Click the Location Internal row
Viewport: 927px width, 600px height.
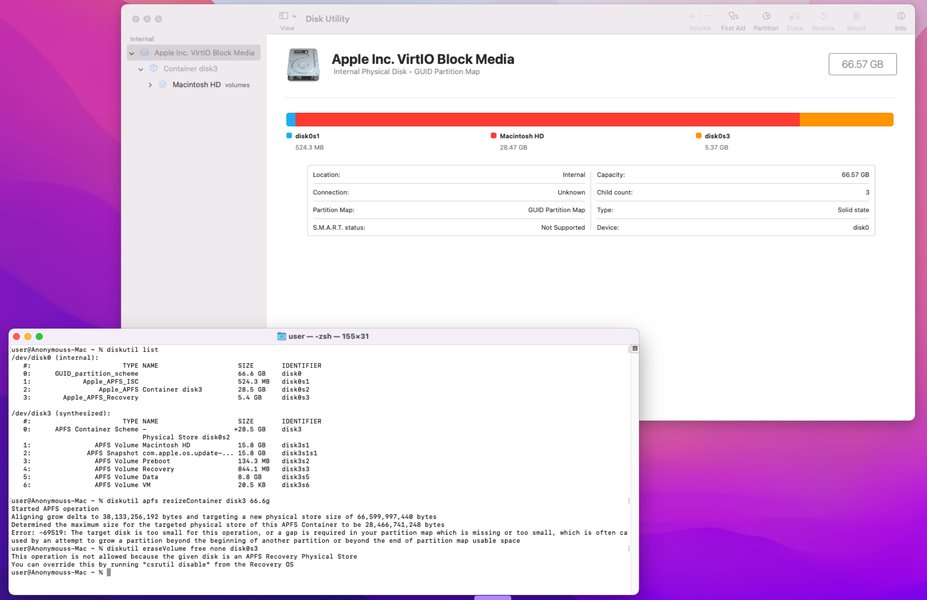[x=449, y=175]
